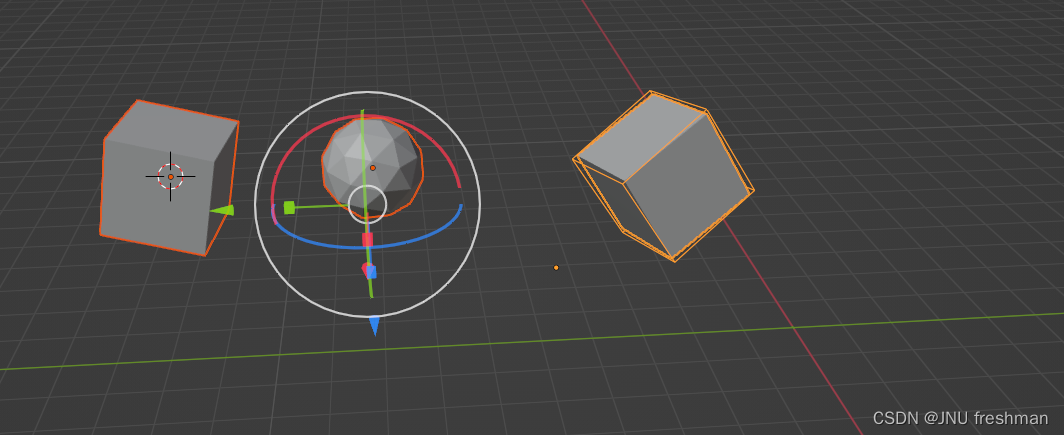Click the green arrow move handle
1064x435 pixels.
tap(222, 211)
